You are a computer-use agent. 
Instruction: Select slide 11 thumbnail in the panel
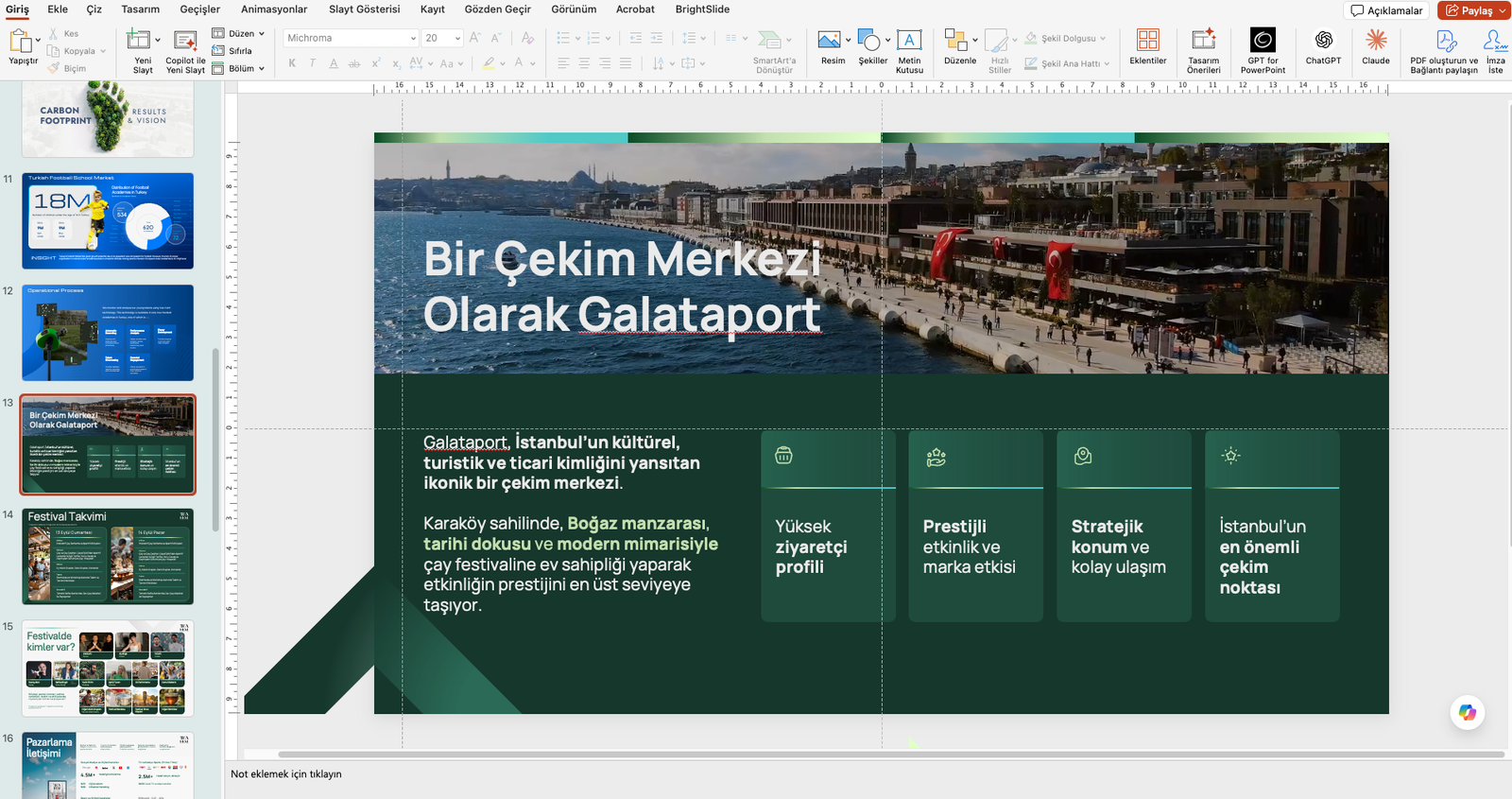pos(108,220)
